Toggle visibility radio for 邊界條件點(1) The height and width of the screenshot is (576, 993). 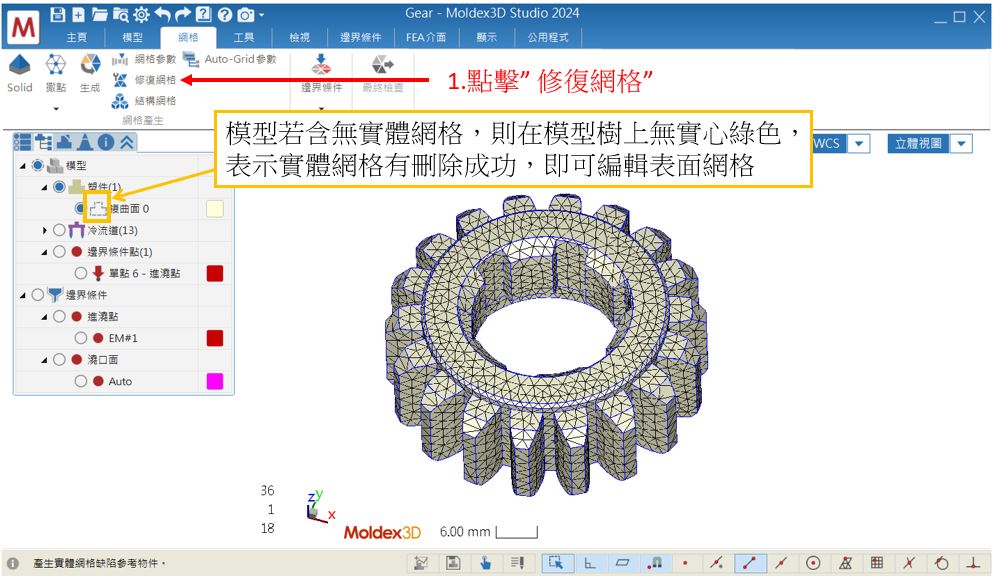tap(60, 251)
